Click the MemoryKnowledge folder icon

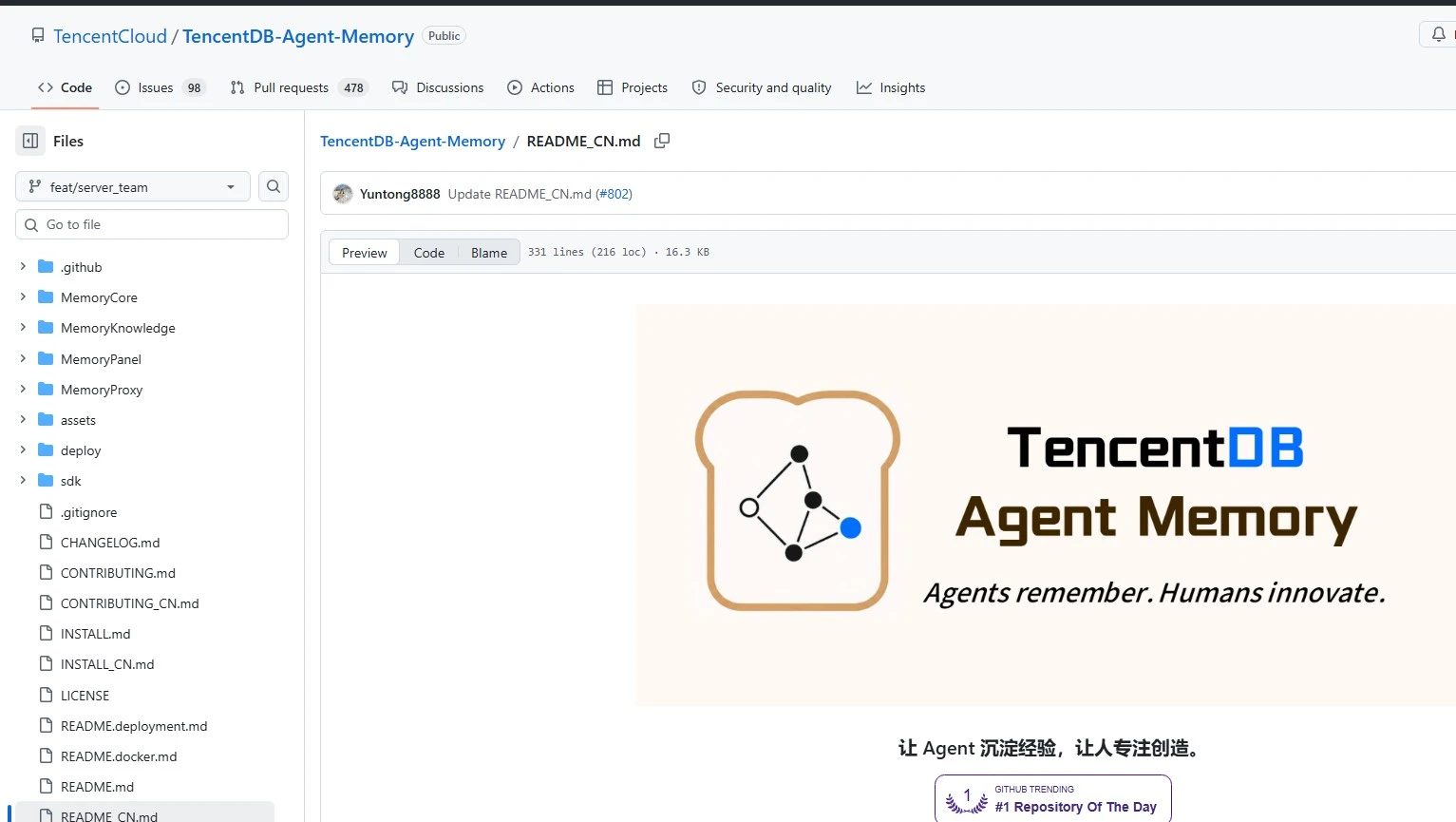coord(46,328)
